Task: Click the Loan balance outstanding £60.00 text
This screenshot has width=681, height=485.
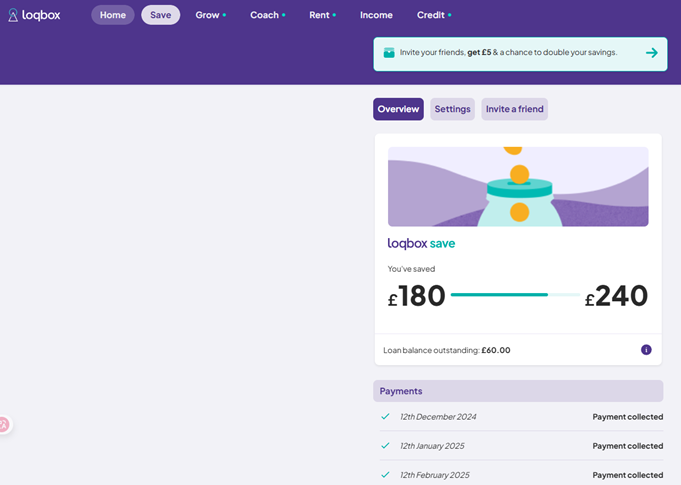Action: (x=447, y=350)
